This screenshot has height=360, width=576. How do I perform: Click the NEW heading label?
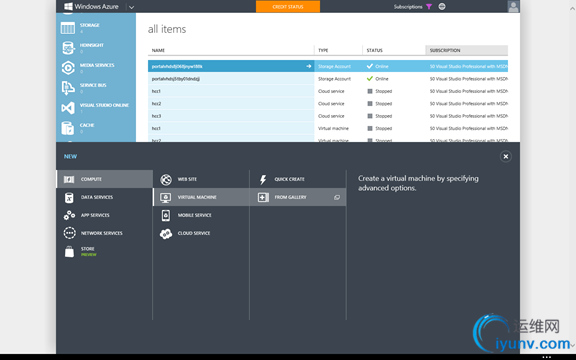(70, 156)
